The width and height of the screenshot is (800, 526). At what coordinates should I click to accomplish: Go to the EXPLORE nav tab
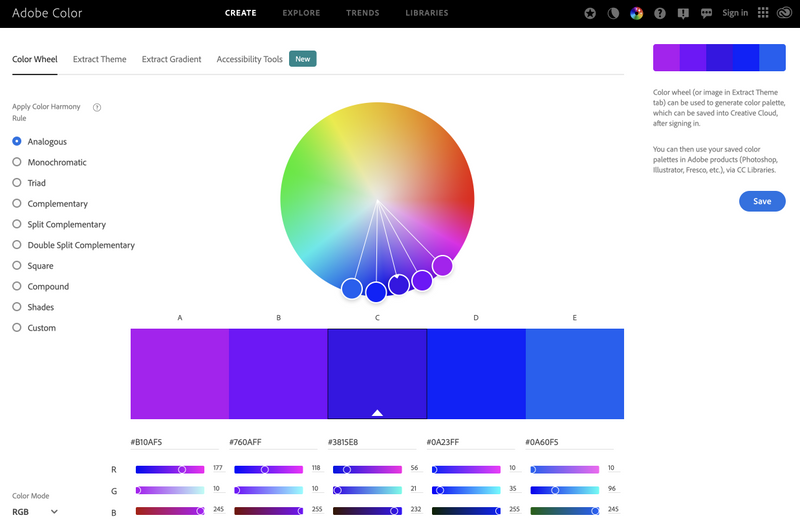301,13
